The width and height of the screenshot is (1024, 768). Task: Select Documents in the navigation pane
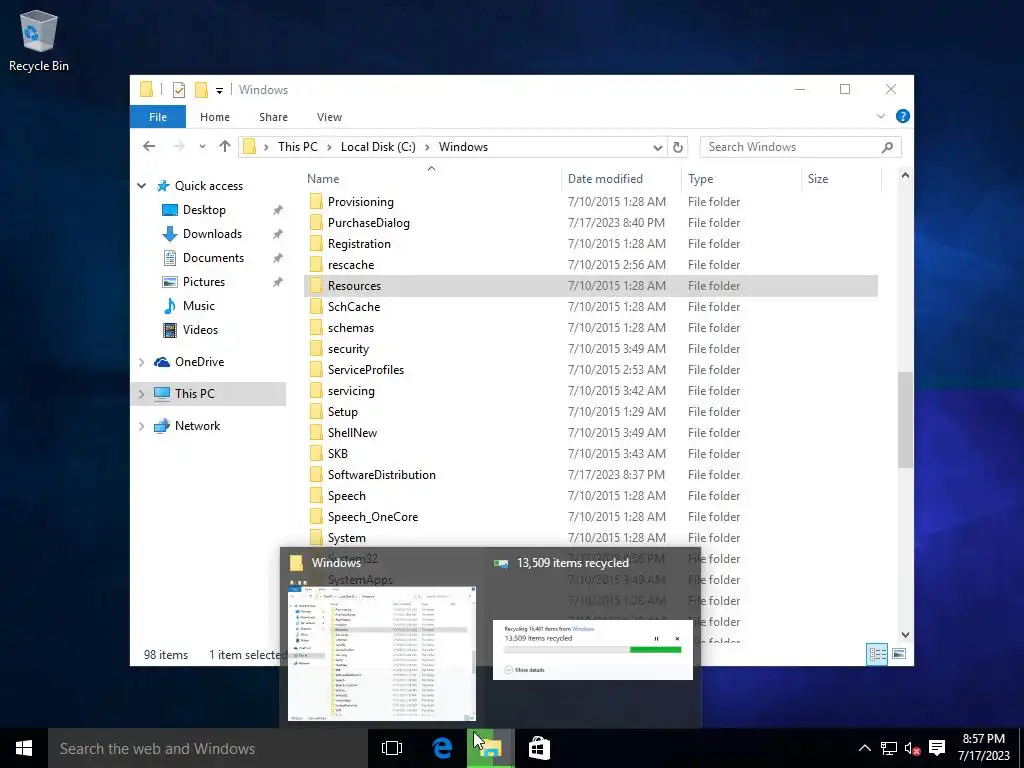point(213,258)
